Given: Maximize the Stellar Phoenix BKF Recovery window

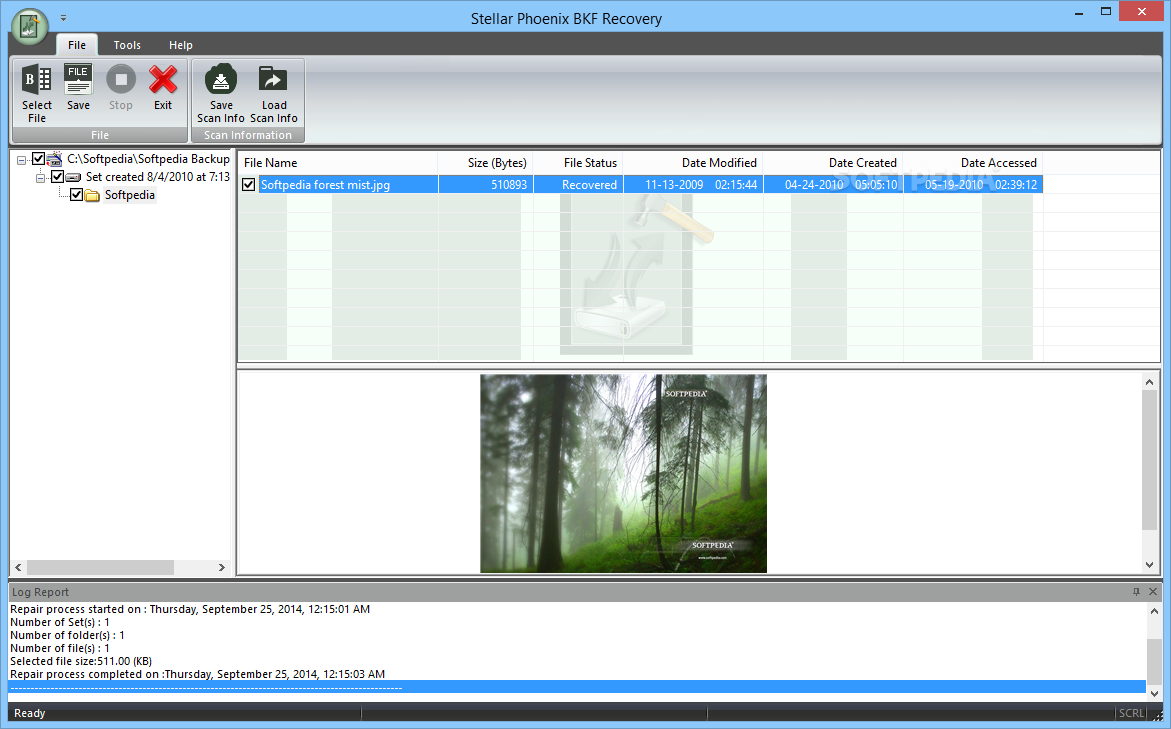Looking at the screenshot, I should point(1106,11).
